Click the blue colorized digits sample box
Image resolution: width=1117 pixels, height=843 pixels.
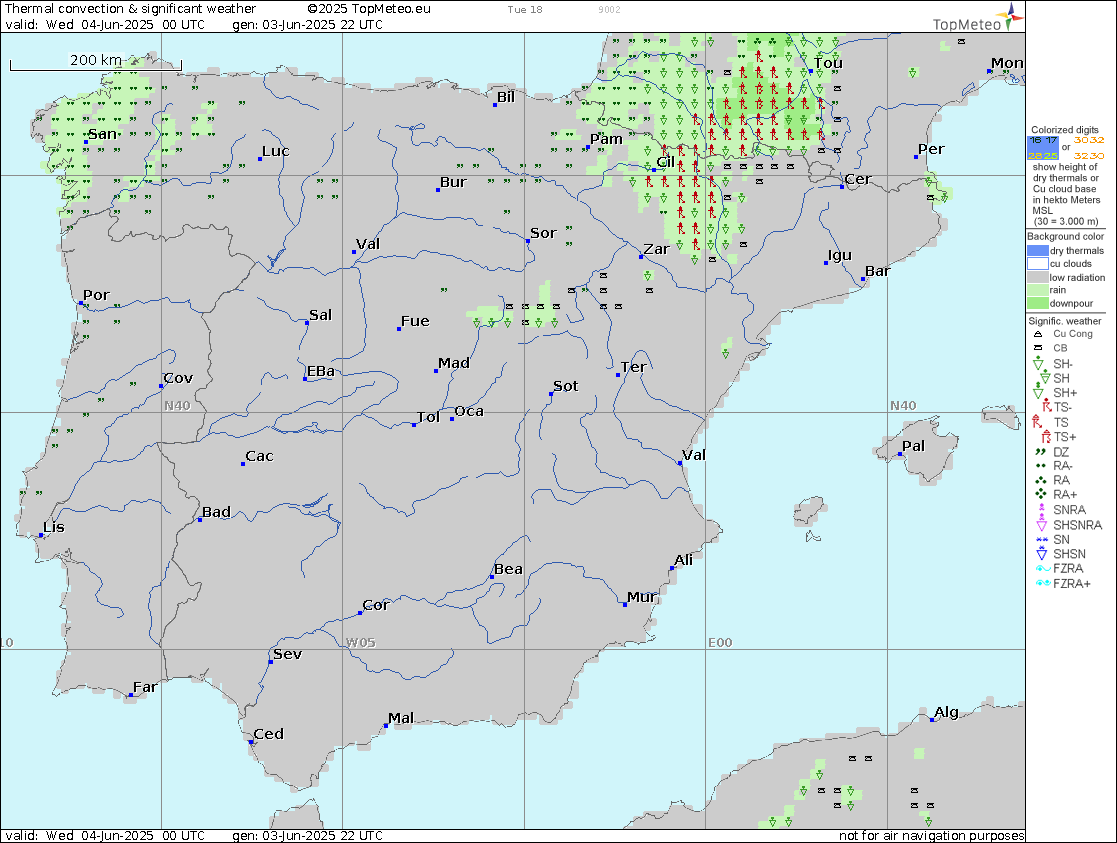pyautogui.click(x=1043, y=148)
